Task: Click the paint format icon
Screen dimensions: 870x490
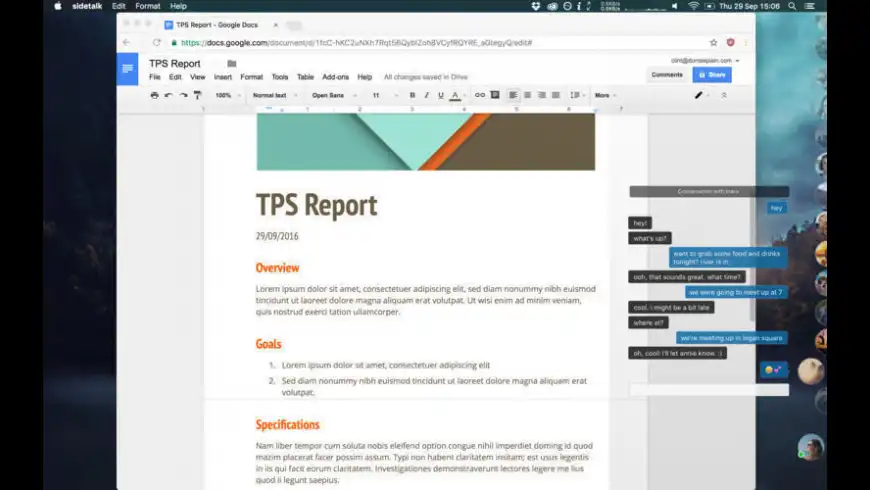Action: (197, 95)
